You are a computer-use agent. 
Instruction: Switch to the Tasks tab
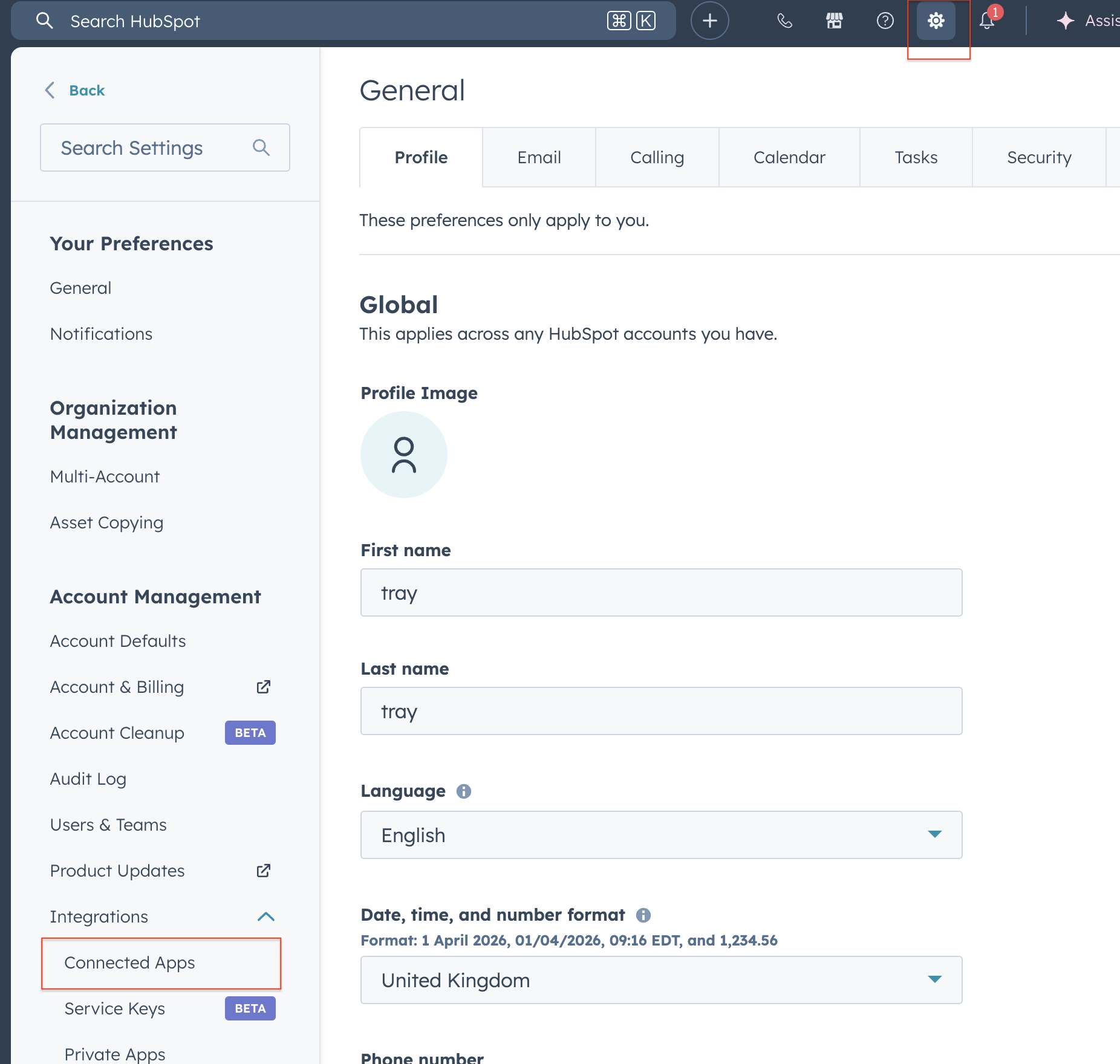click(x=915, y=157)
